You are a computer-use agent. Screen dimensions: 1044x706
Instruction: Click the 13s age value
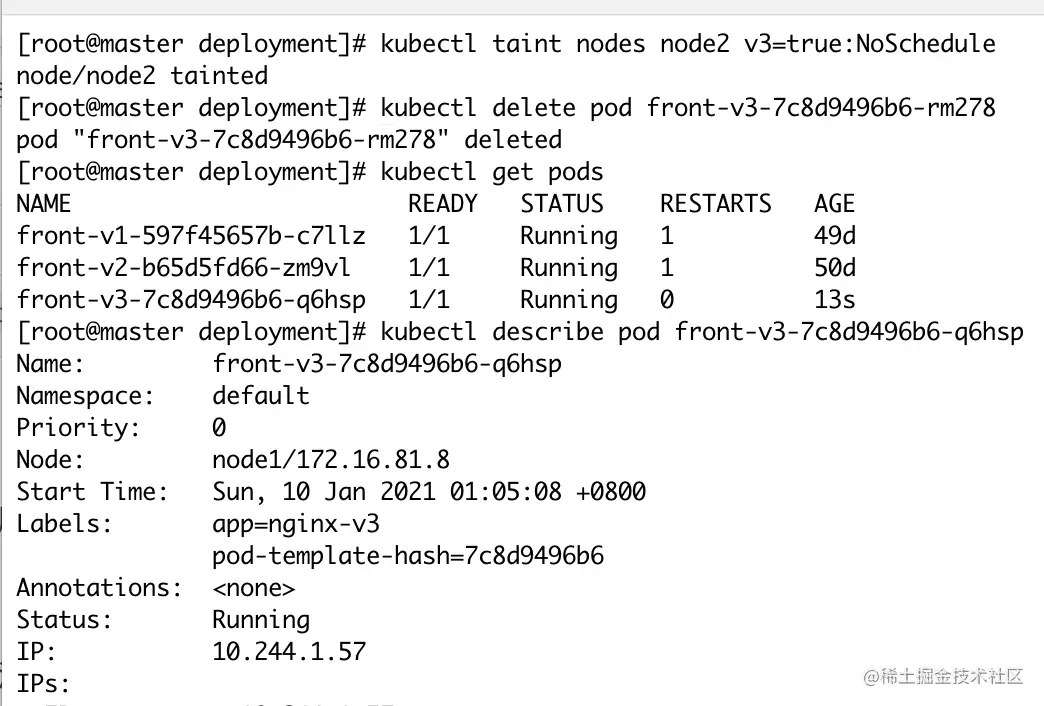click(835, 300)
